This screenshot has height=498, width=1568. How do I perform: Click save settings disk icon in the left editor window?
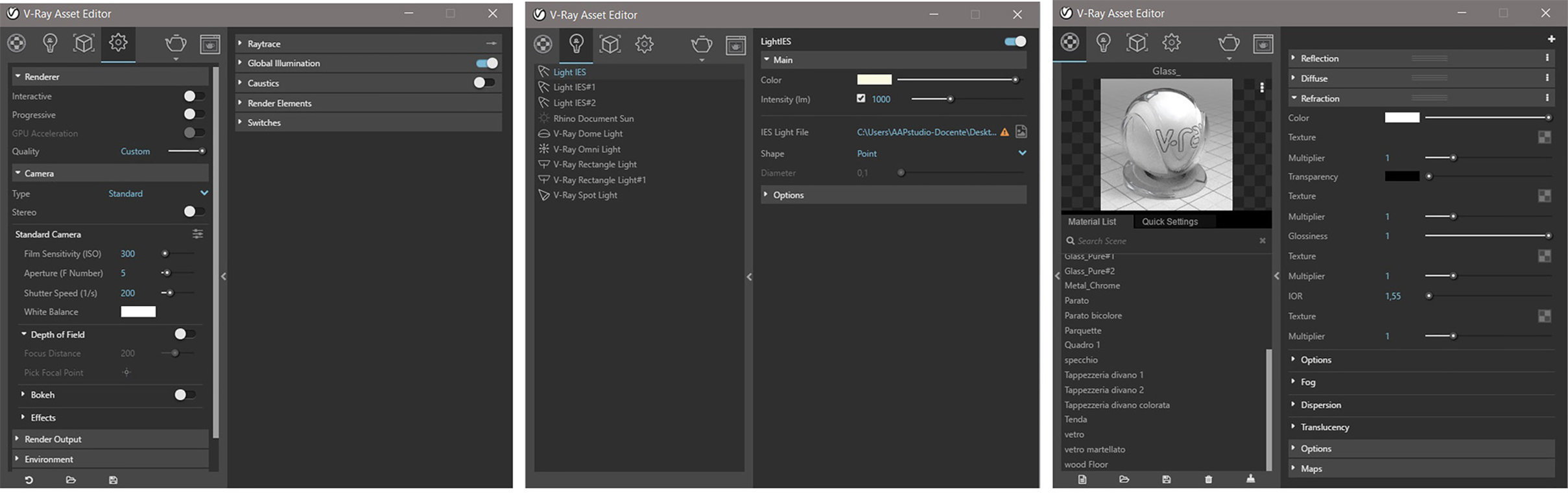point(113,480)
